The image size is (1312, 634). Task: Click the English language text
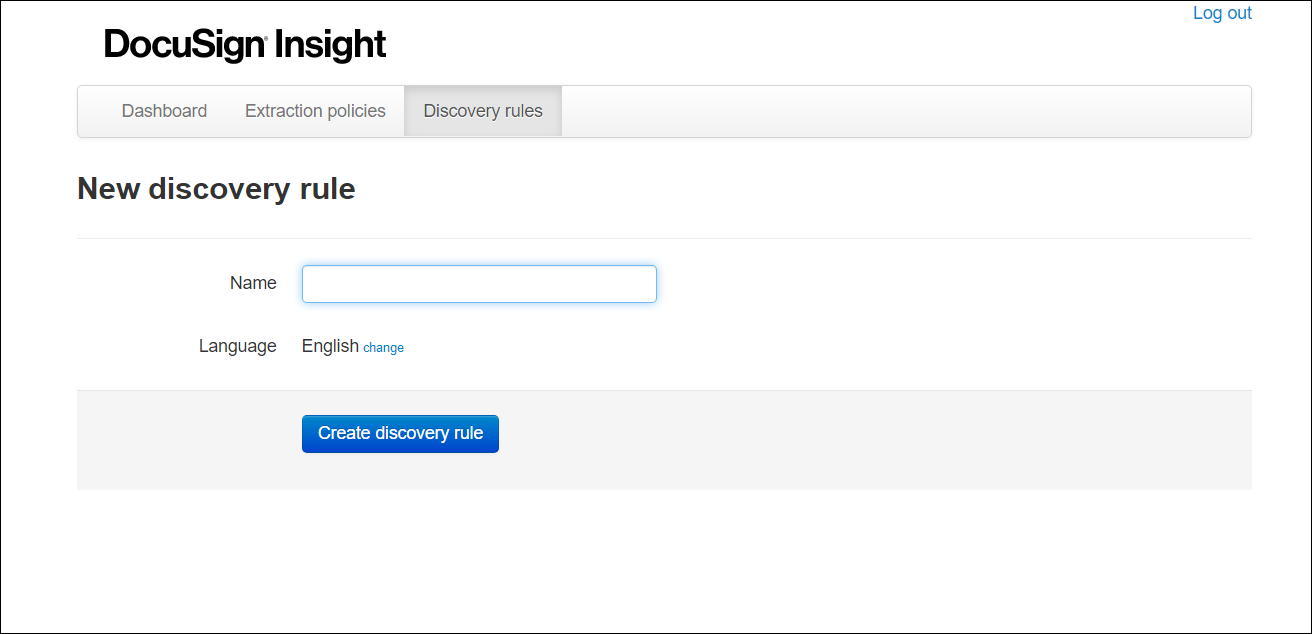[330, 345]
